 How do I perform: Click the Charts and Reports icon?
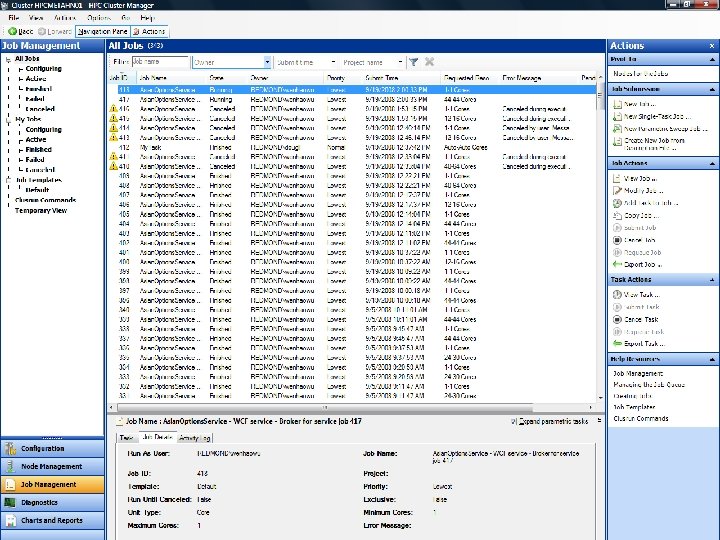pos(10,521)
